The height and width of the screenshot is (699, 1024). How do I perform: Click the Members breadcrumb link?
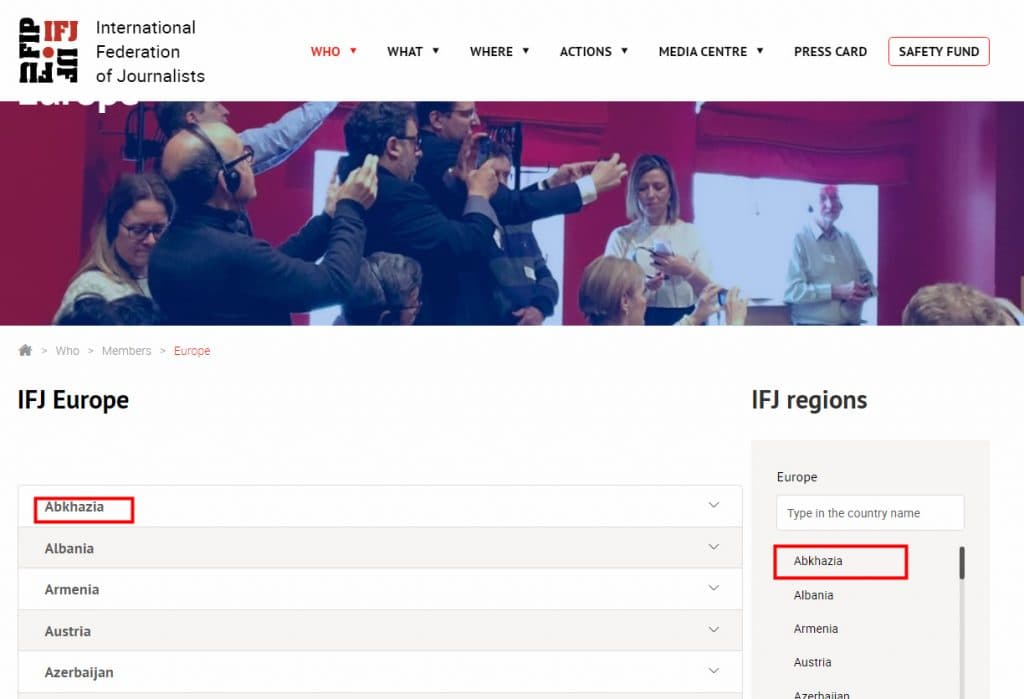(x=126, y=351)
